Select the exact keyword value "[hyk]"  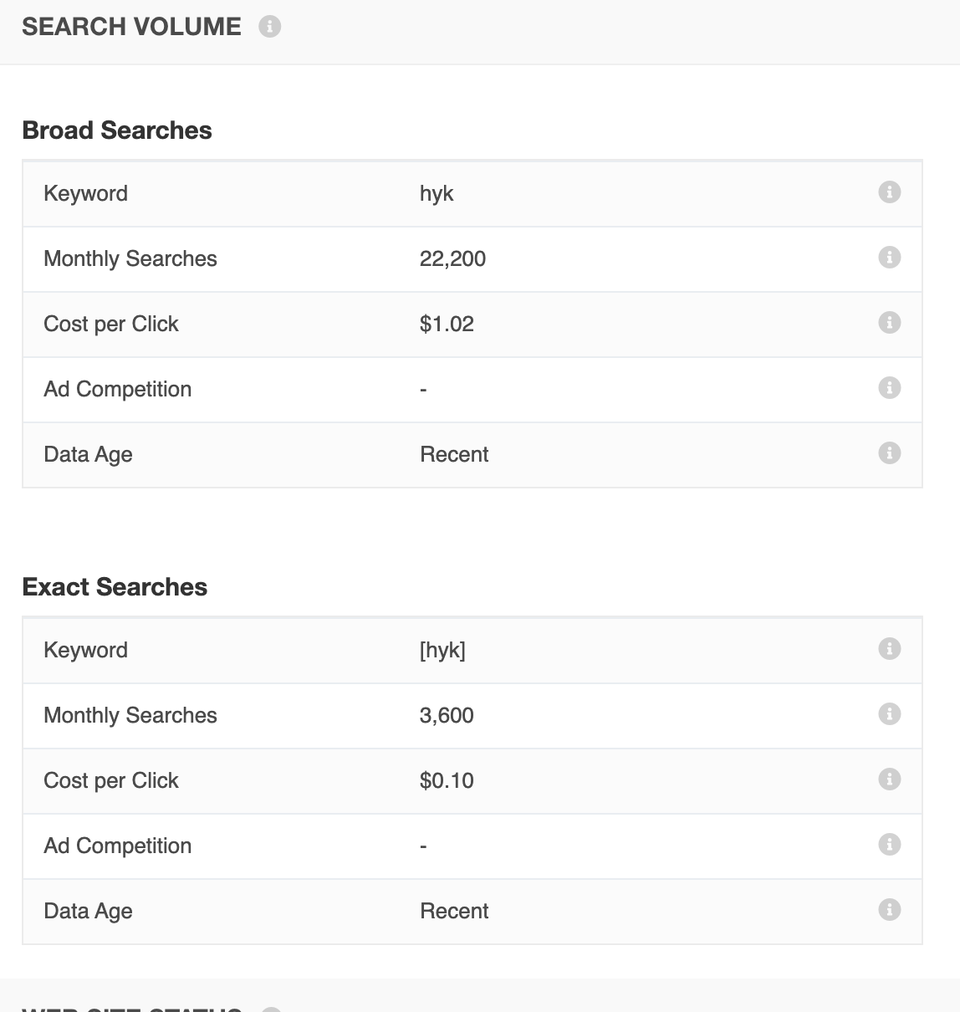pos(443,650)
